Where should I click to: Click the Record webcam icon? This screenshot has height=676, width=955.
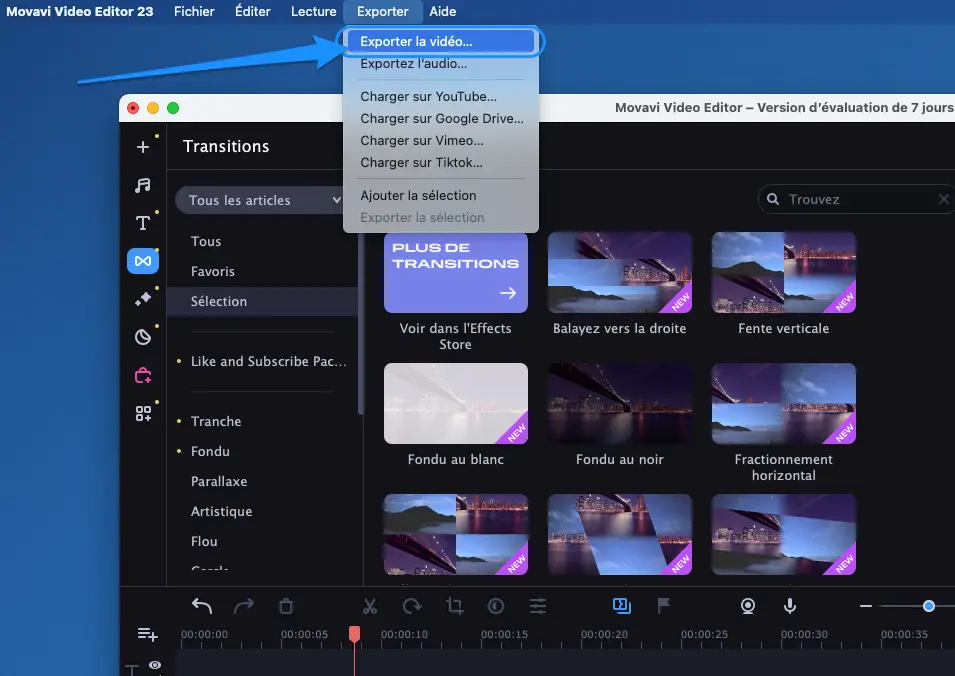tap(747, 606)
